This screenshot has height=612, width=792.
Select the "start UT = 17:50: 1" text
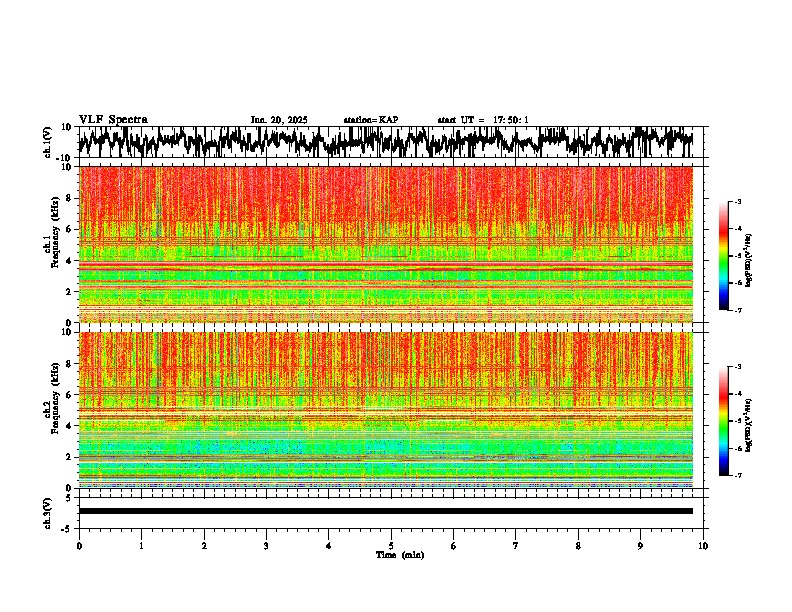click(x=483, y=120)
